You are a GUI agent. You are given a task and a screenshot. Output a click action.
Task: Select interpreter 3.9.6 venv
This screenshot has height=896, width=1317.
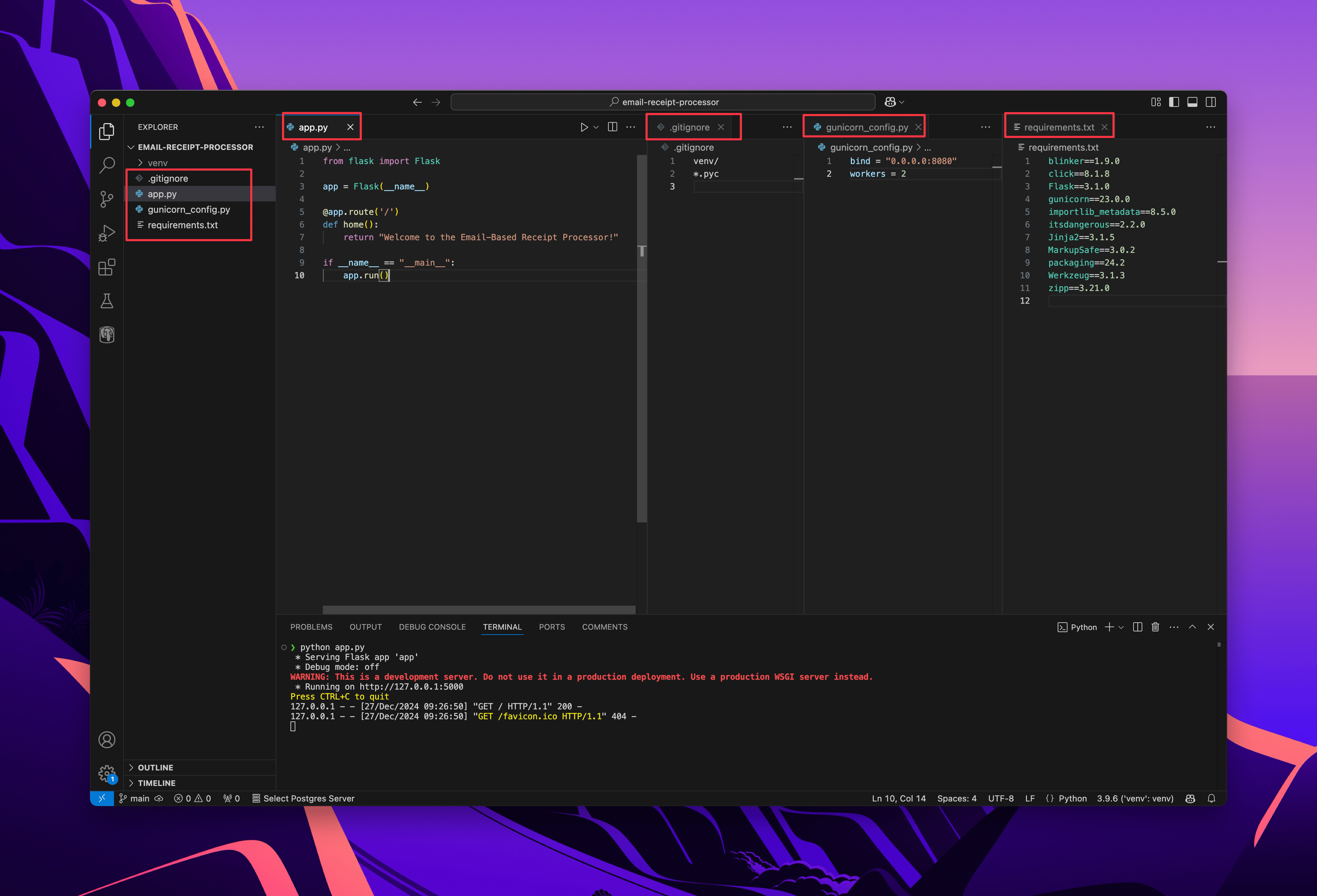pos(1135,799)
